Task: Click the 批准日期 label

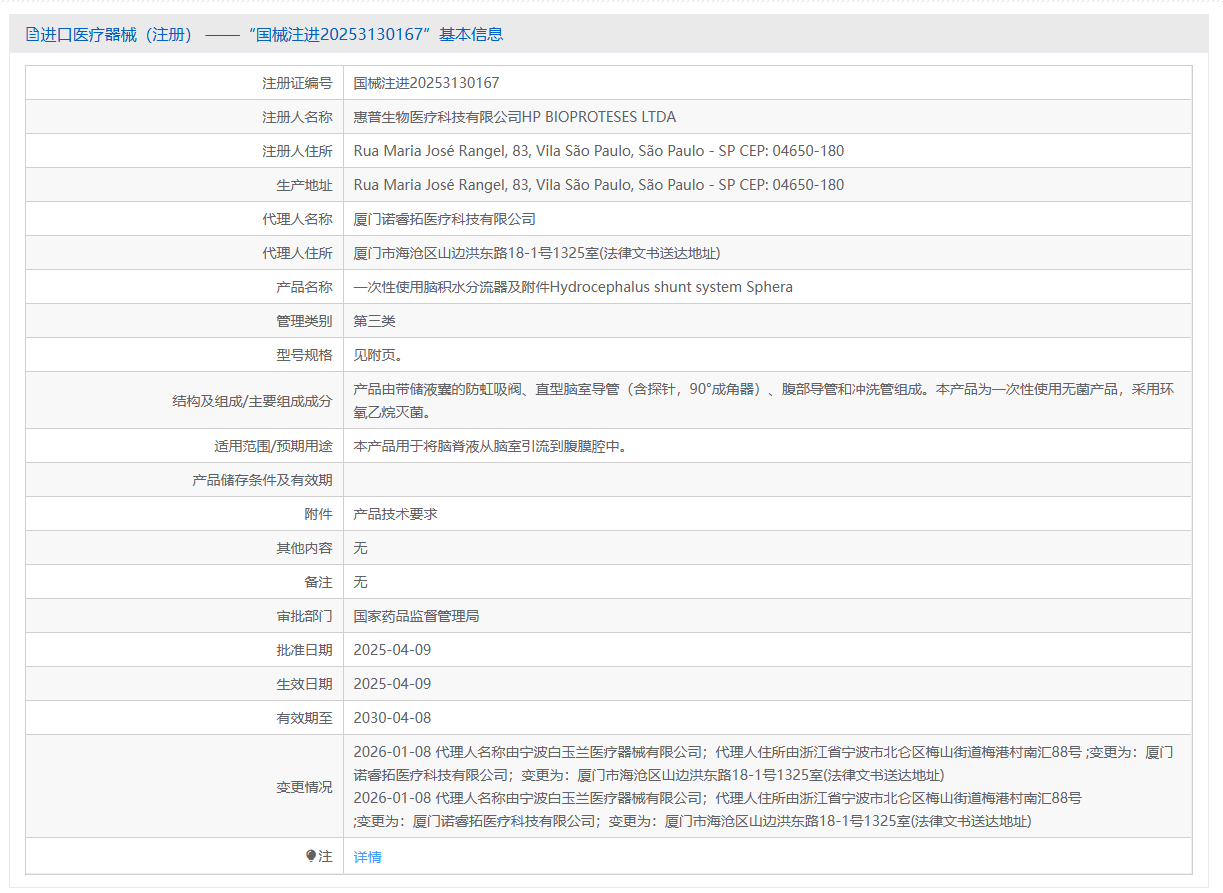Action: (x=305, y=650)
